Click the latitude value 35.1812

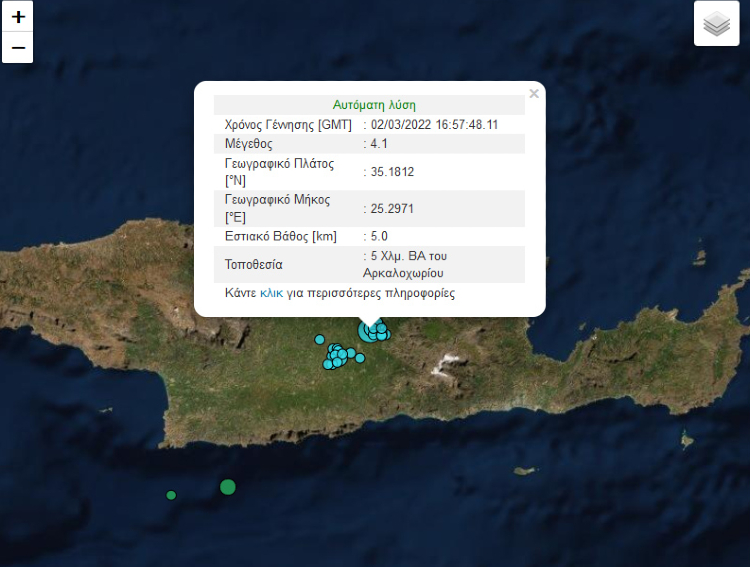392,172
